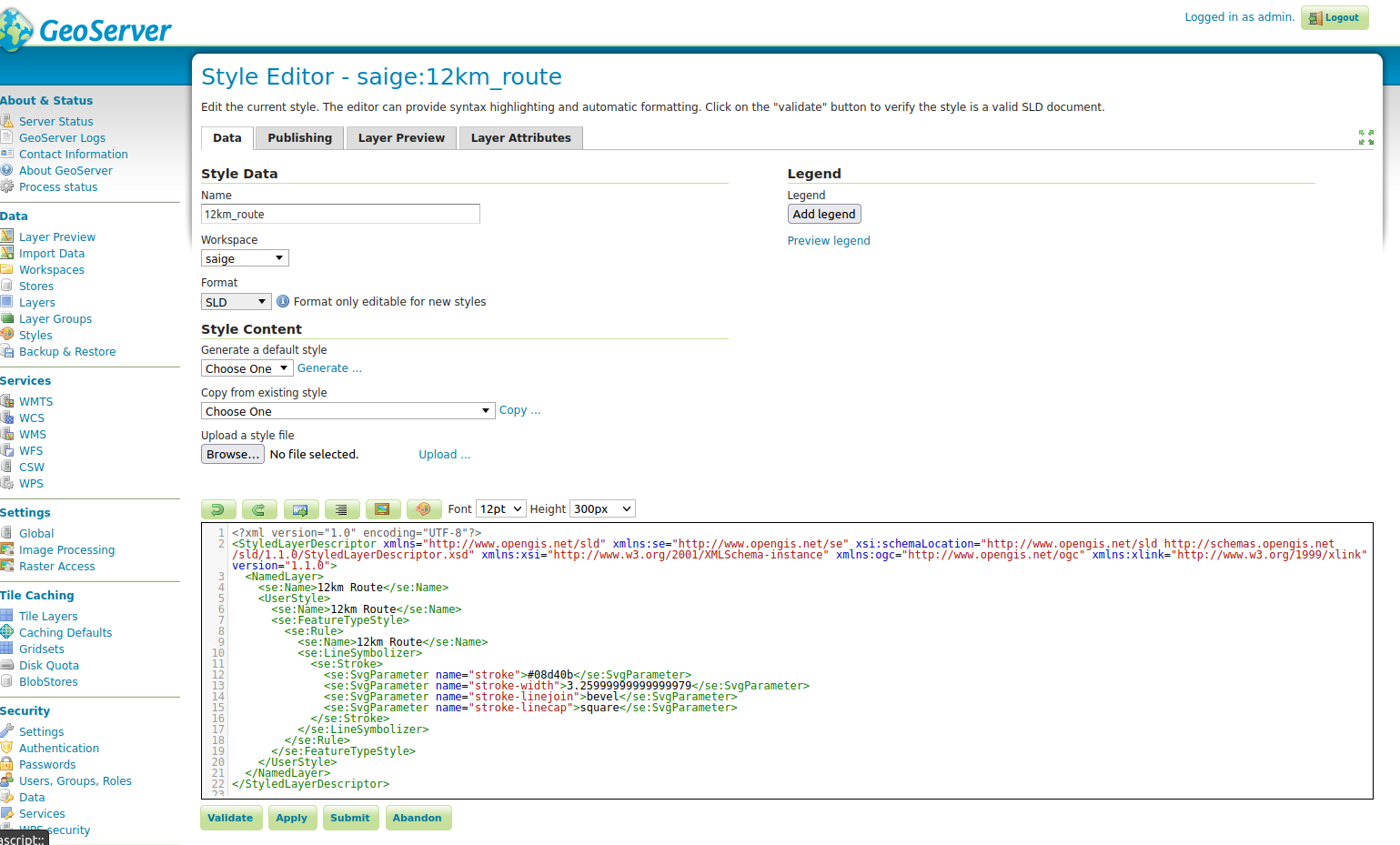1400x845 pixels.
Task: Click the Caching Defaults globe icon
Action: click(x=7, y=632)
